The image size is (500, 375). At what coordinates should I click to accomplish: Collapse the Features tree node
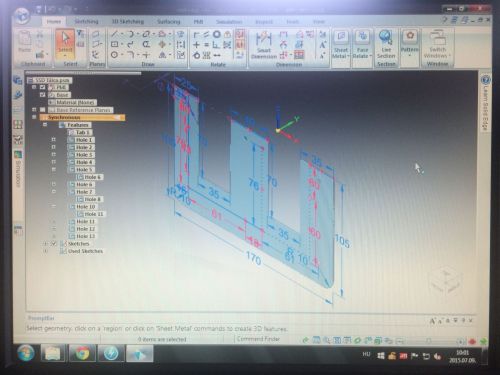45,125
